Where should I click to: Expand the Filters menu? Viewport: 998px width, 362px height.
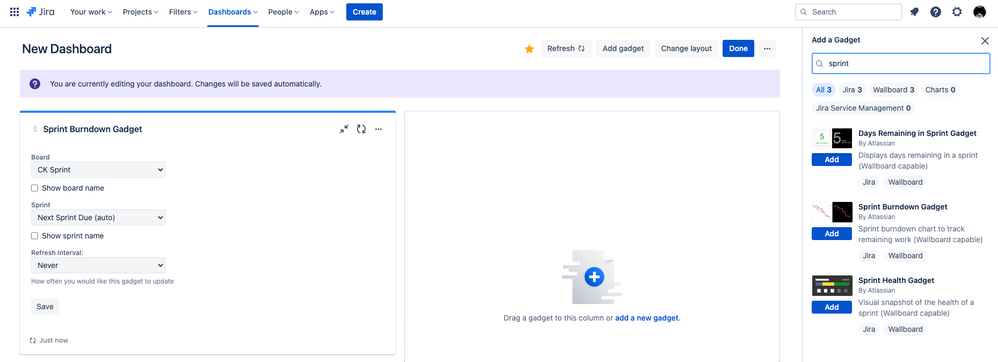pos(183,12)
